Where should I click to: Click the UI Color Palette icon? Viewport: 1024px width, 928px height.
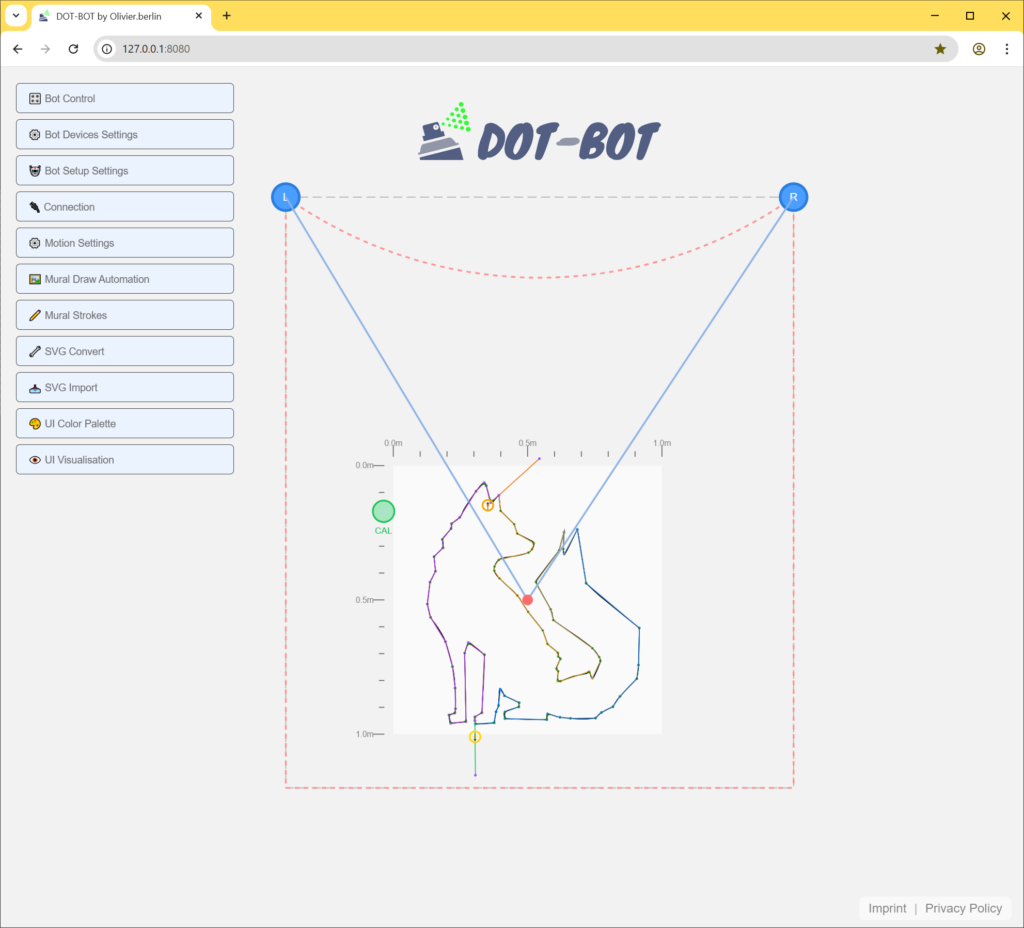click(35, 424)
